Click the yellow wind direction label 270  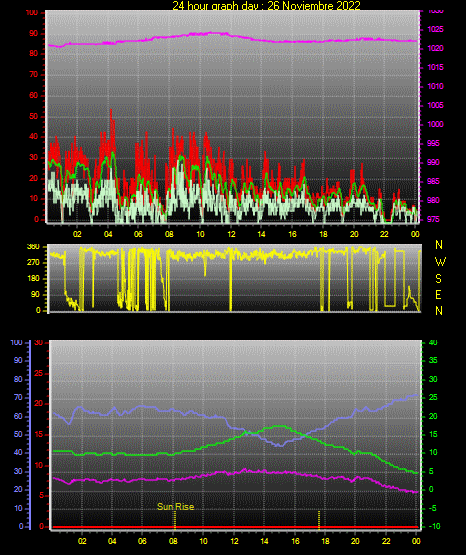tap(33, 263)
